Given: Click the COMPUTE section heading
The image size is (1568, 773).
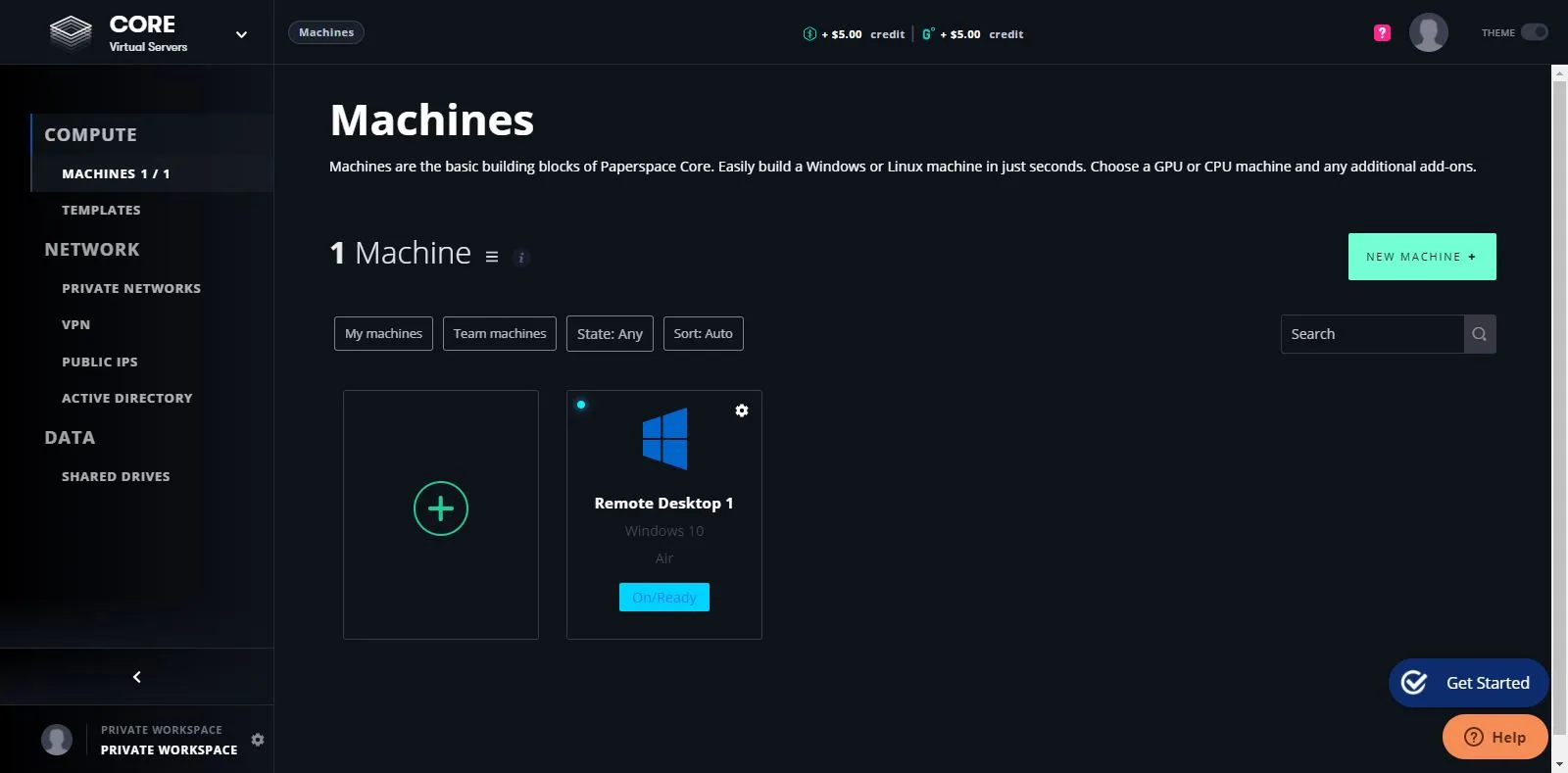Looking at the screenshot, I should pyautogui.click(x=90, y=135).
